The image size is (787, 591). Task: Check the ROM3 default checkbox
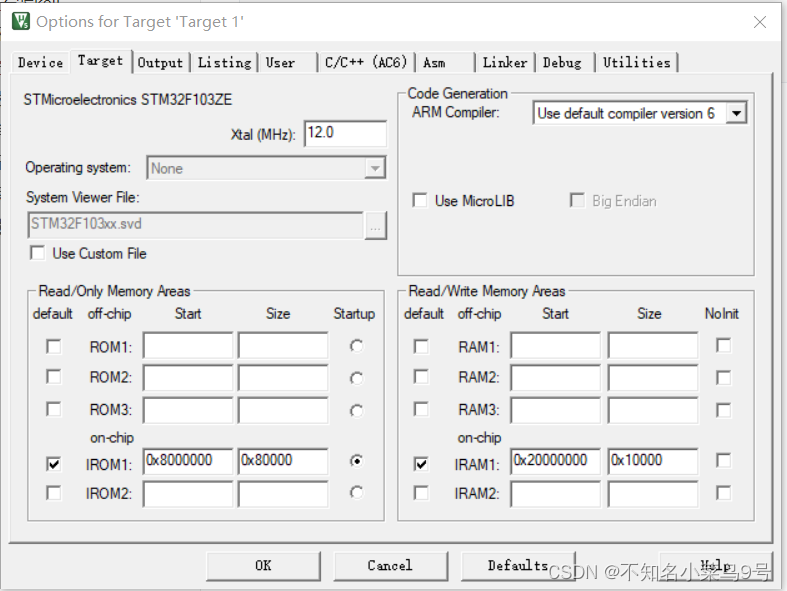(53, 409)
